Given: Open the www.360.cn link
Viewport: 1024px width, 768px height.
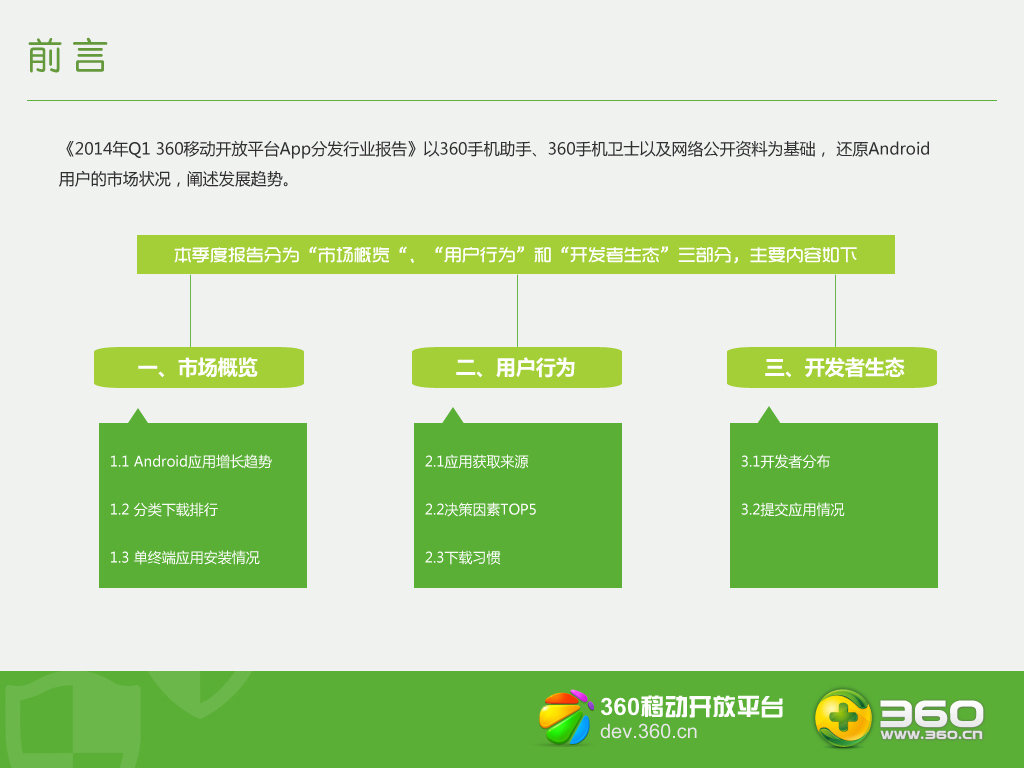Looking at the screenshot, I should pos(931,735).
